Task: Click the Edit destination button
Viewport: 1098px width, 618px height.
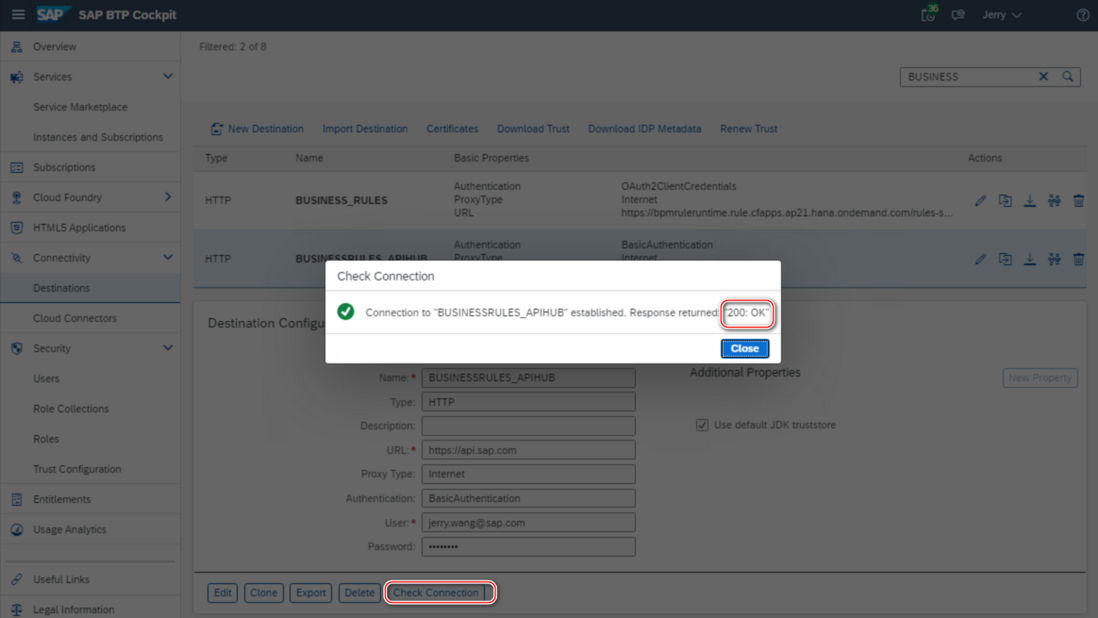Action: point(223,593)
